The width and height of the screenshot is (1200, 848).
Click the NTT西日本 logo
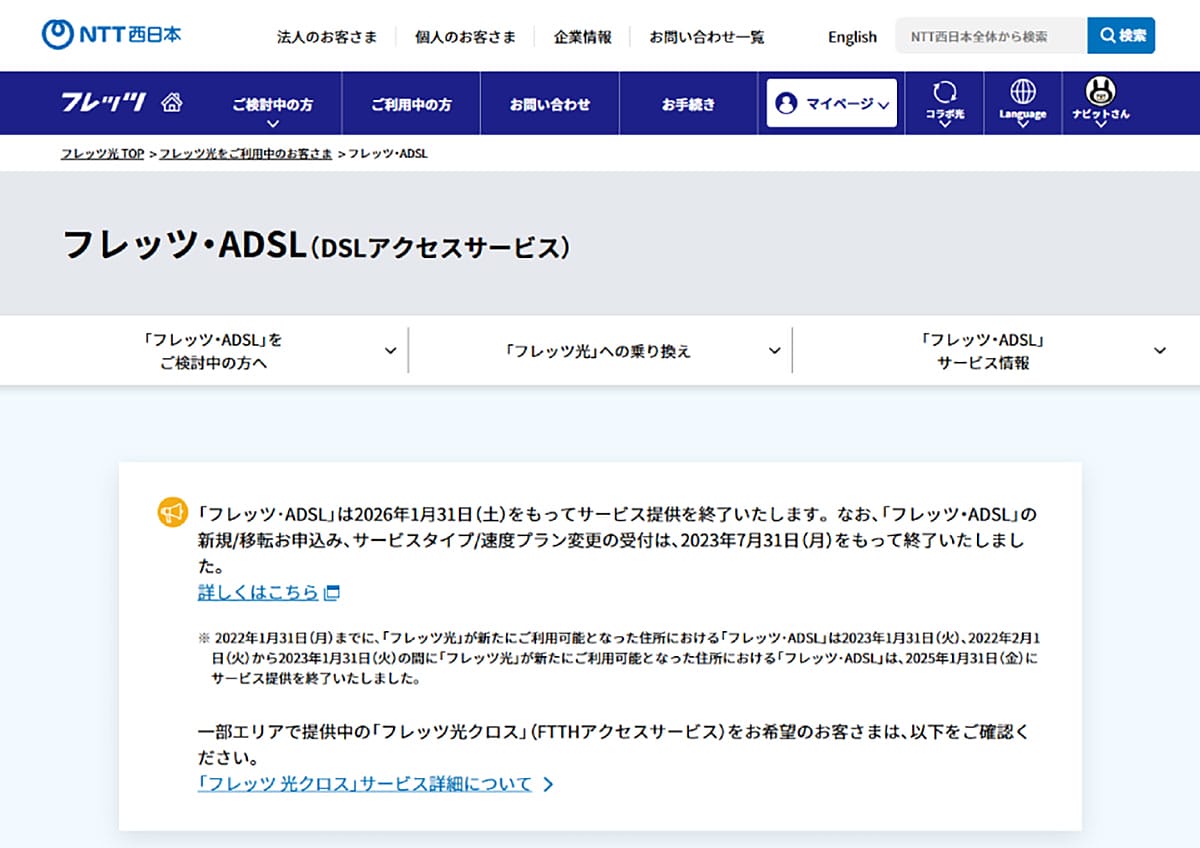pos(110,33)
